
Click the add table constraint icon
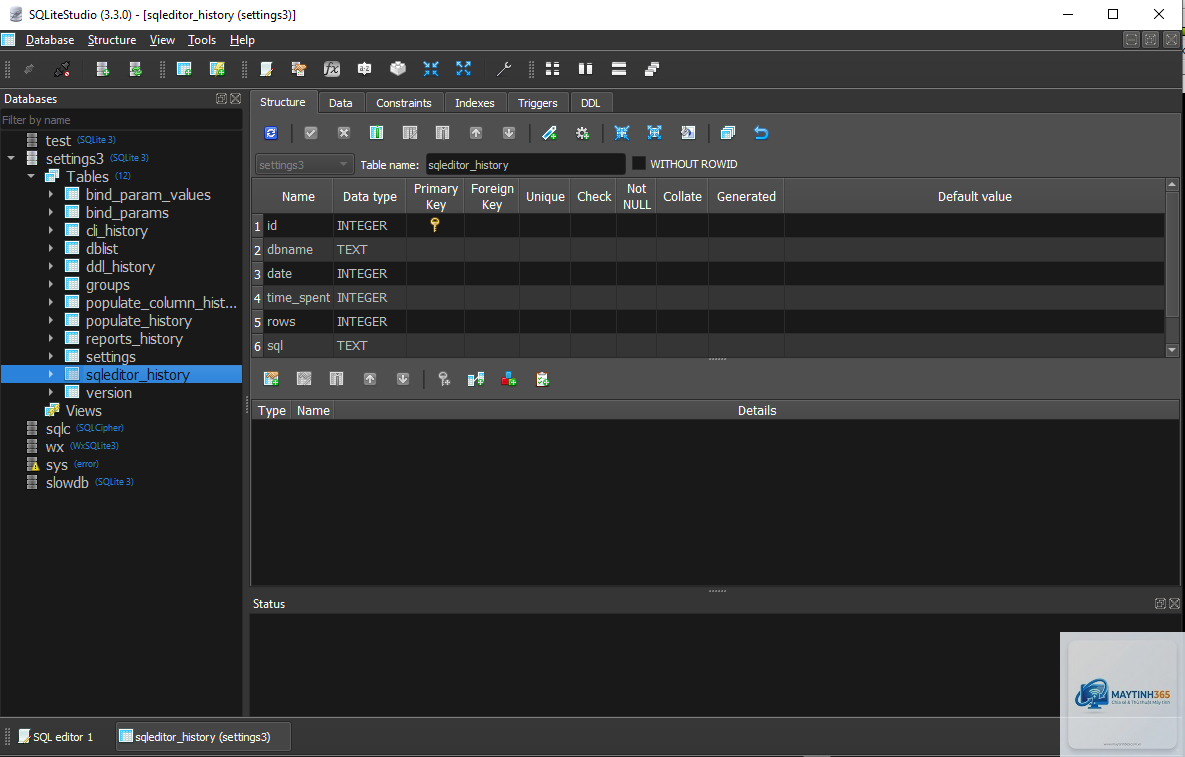271,379
